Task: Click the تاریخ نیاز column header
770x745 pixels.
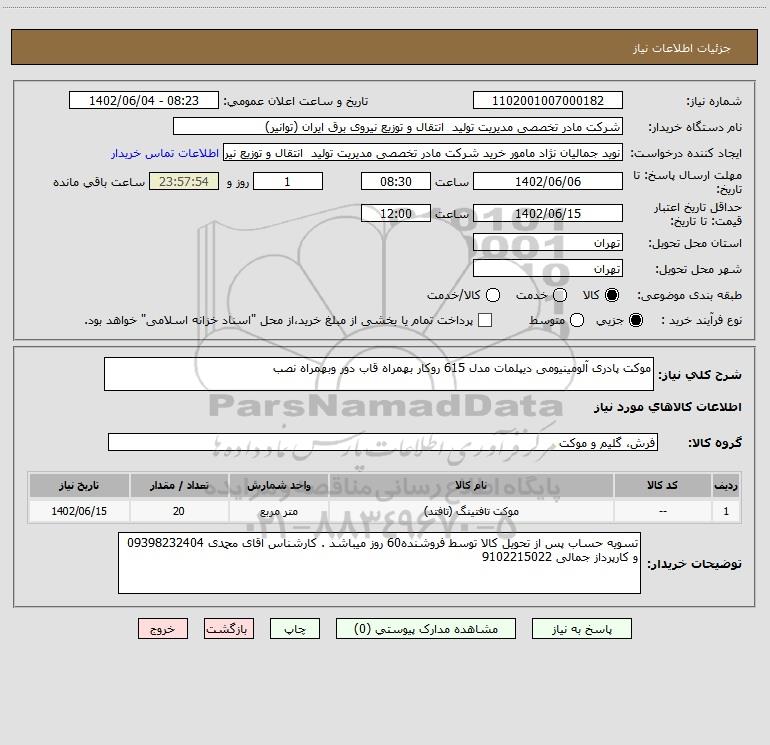Action: 79,485
